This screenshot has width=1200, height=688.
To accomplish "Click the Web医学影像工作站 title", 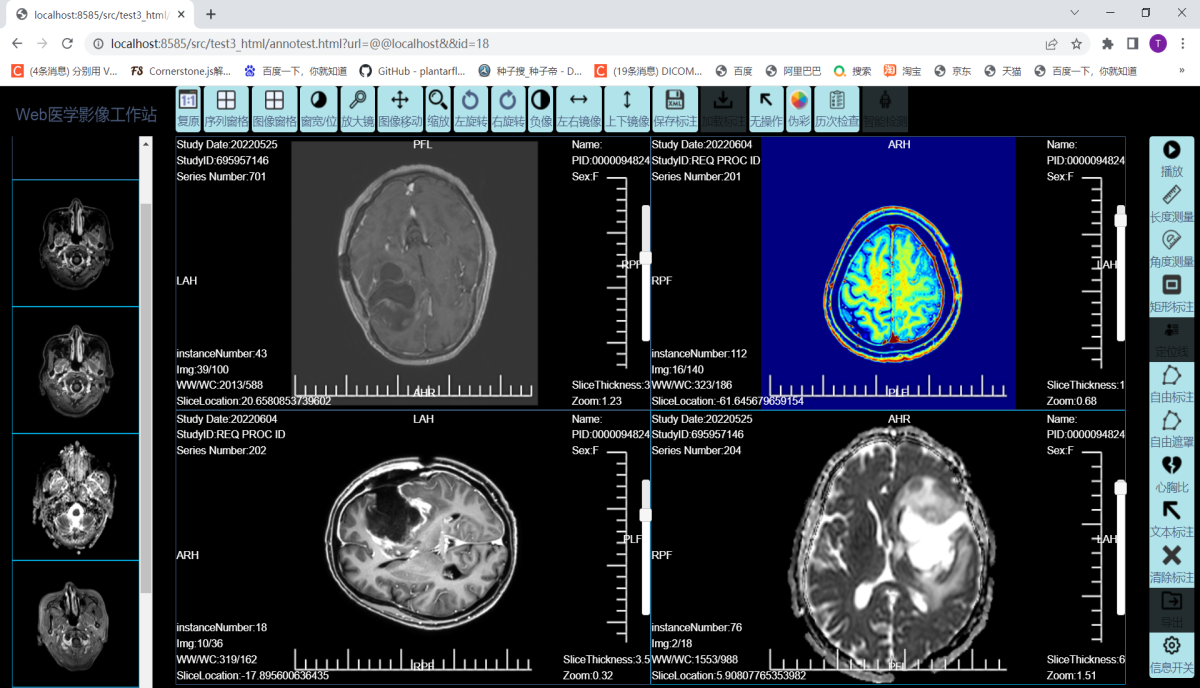I will tap(86, 115).
